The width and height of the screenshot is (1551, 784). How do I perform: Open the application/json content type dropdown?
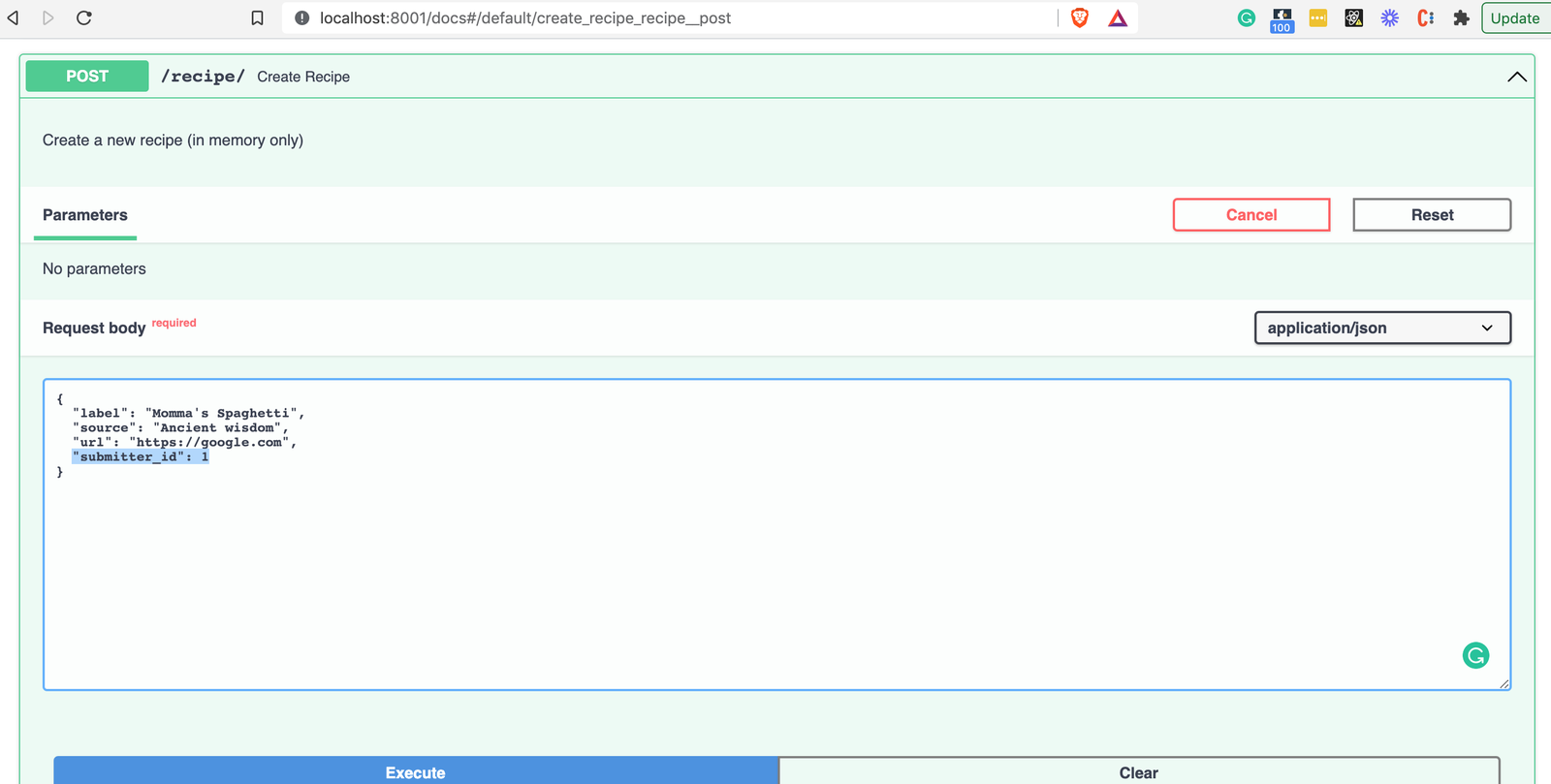(1382, 328)
